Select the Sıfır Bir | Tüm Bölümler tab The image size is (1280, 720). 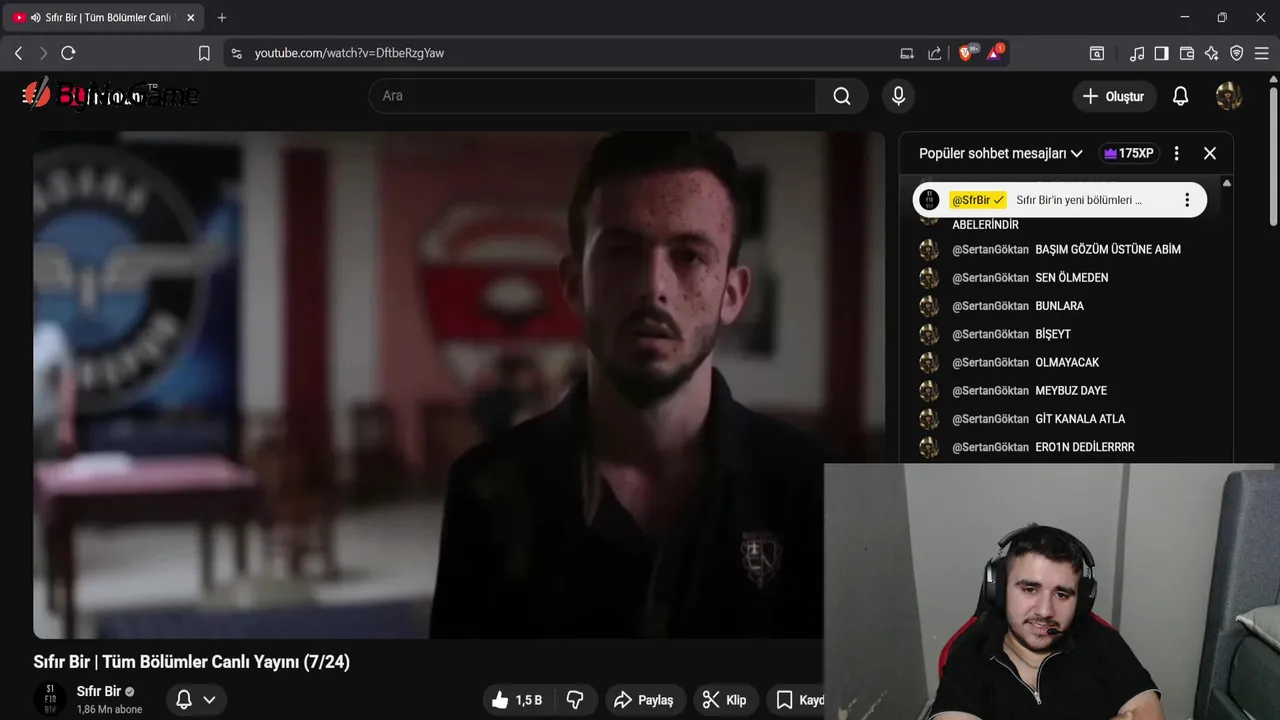[x=105, y=17]
